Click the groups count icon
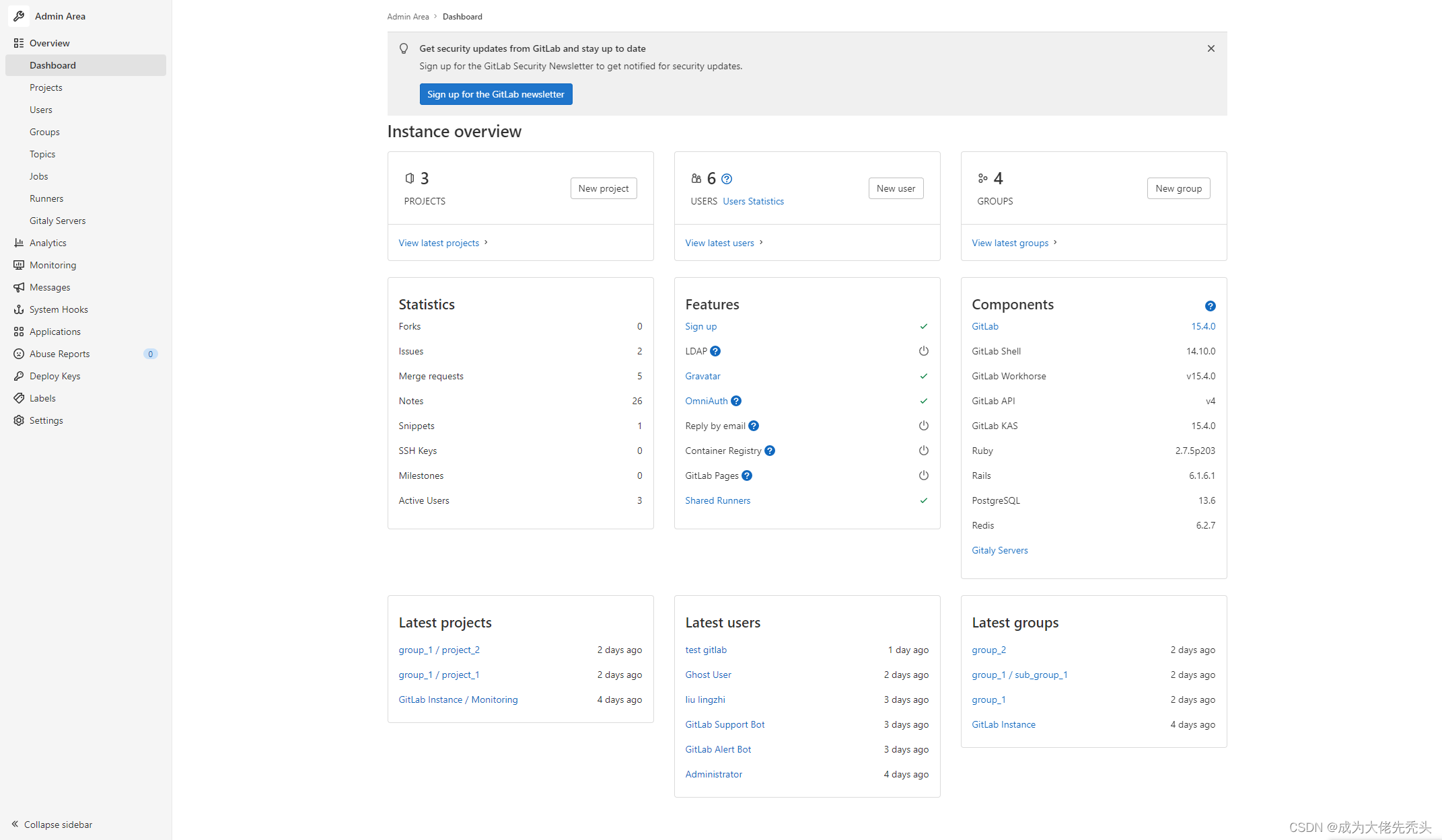This screenshot has width=1442, height=840. (x=983, y=178)
